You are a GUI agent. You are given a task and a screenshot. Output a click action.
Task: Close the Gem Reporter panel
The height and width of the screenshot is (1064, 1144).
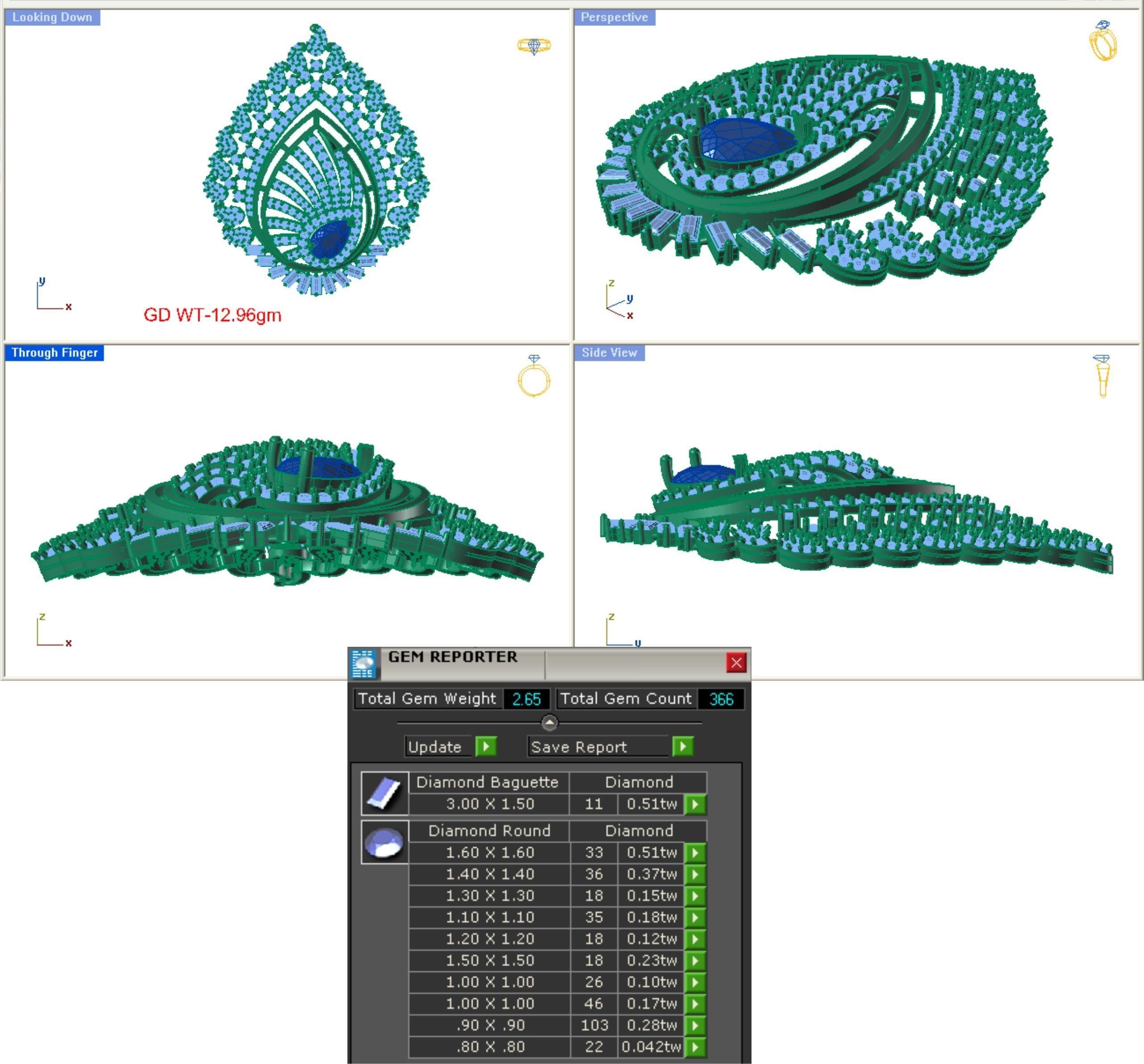coord(736,662)
